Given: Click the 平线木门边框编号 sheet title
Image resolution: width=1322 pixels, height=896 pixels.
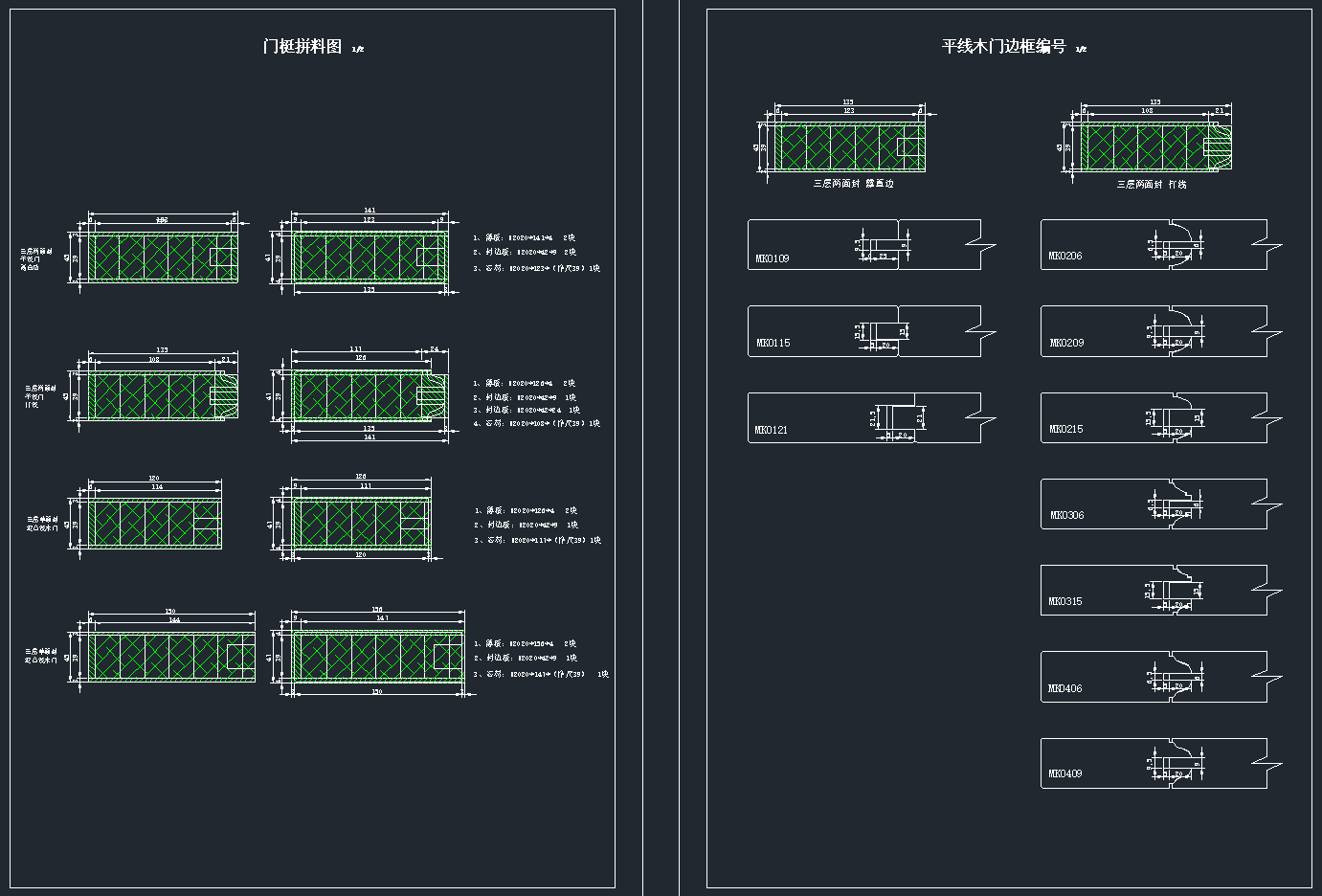Looking at the screenshot, I should tap(1003, 47).
